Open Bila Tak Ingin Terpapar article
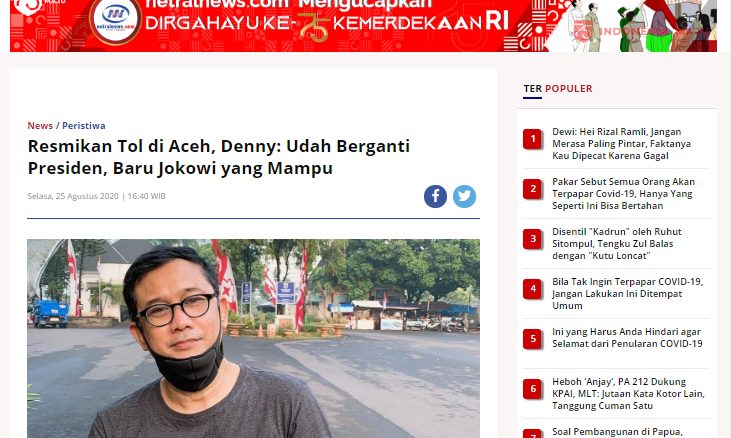Screen dimensions: 731x438 628,293
